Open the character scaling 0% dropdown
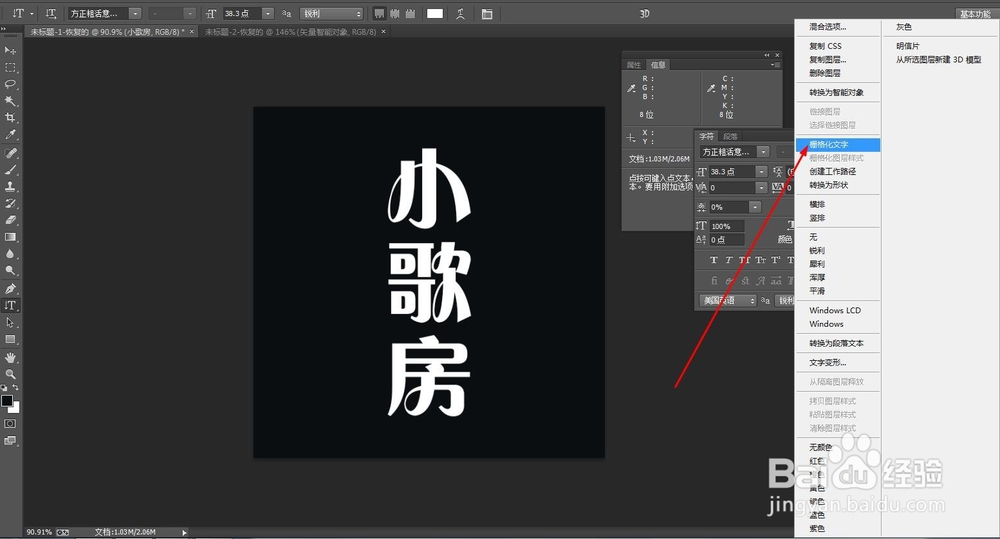 tap(755, 207)
